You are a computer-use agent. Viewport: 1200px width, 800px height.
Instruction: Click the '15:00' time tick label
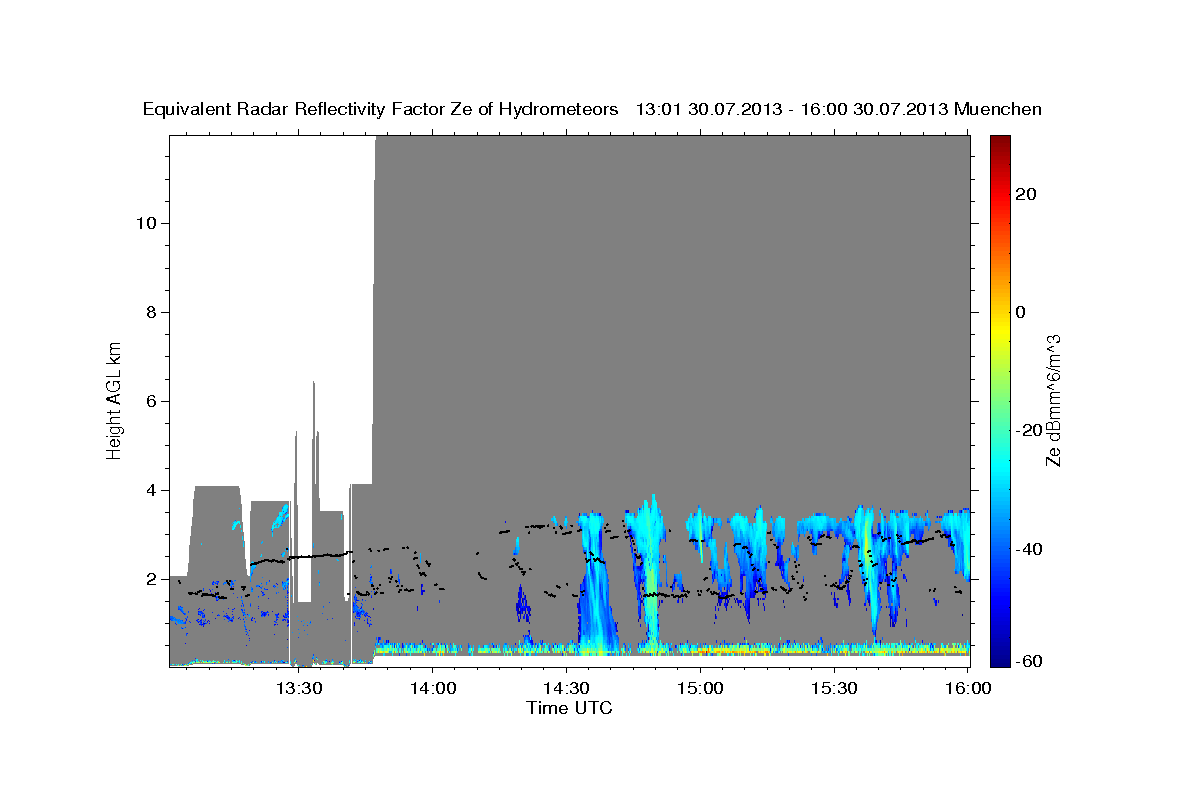click(x=700, y=688)
